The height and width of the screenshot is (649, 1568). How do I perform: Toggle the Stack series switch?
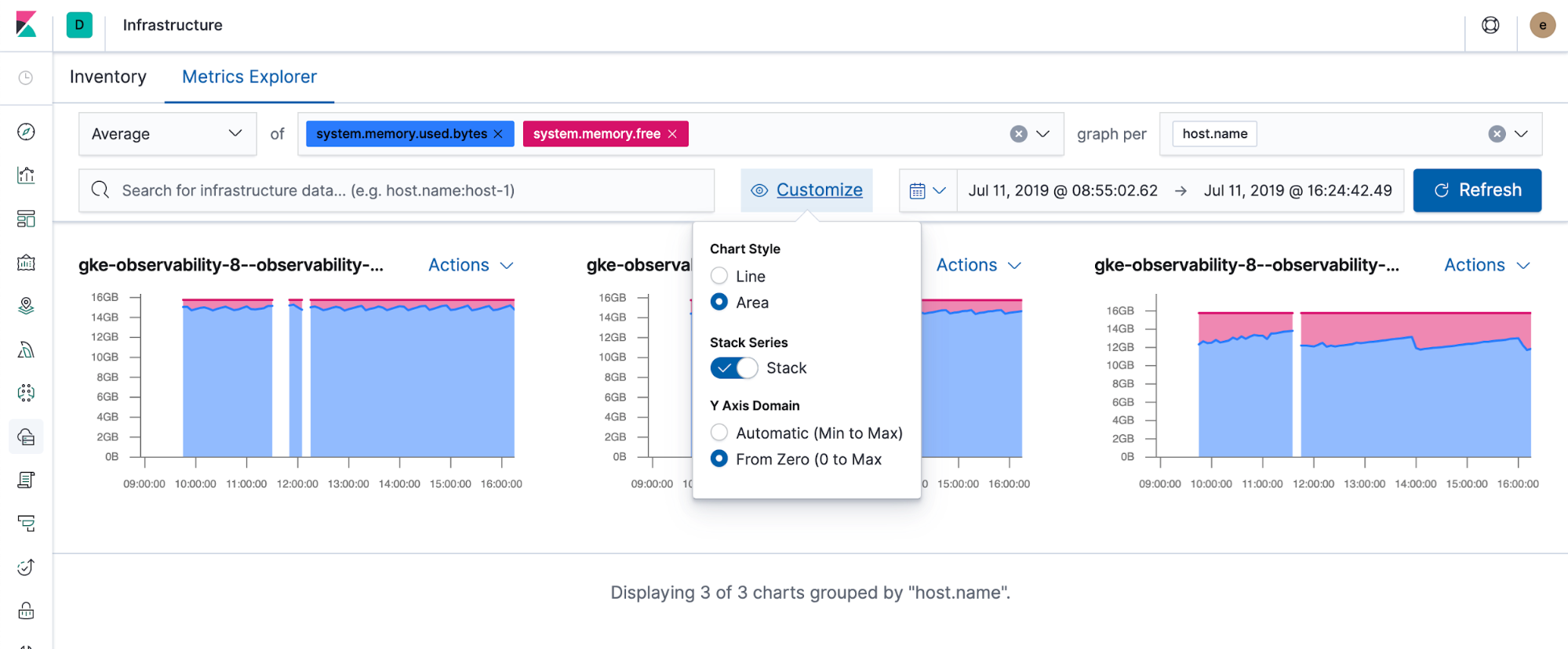point(734,368)
